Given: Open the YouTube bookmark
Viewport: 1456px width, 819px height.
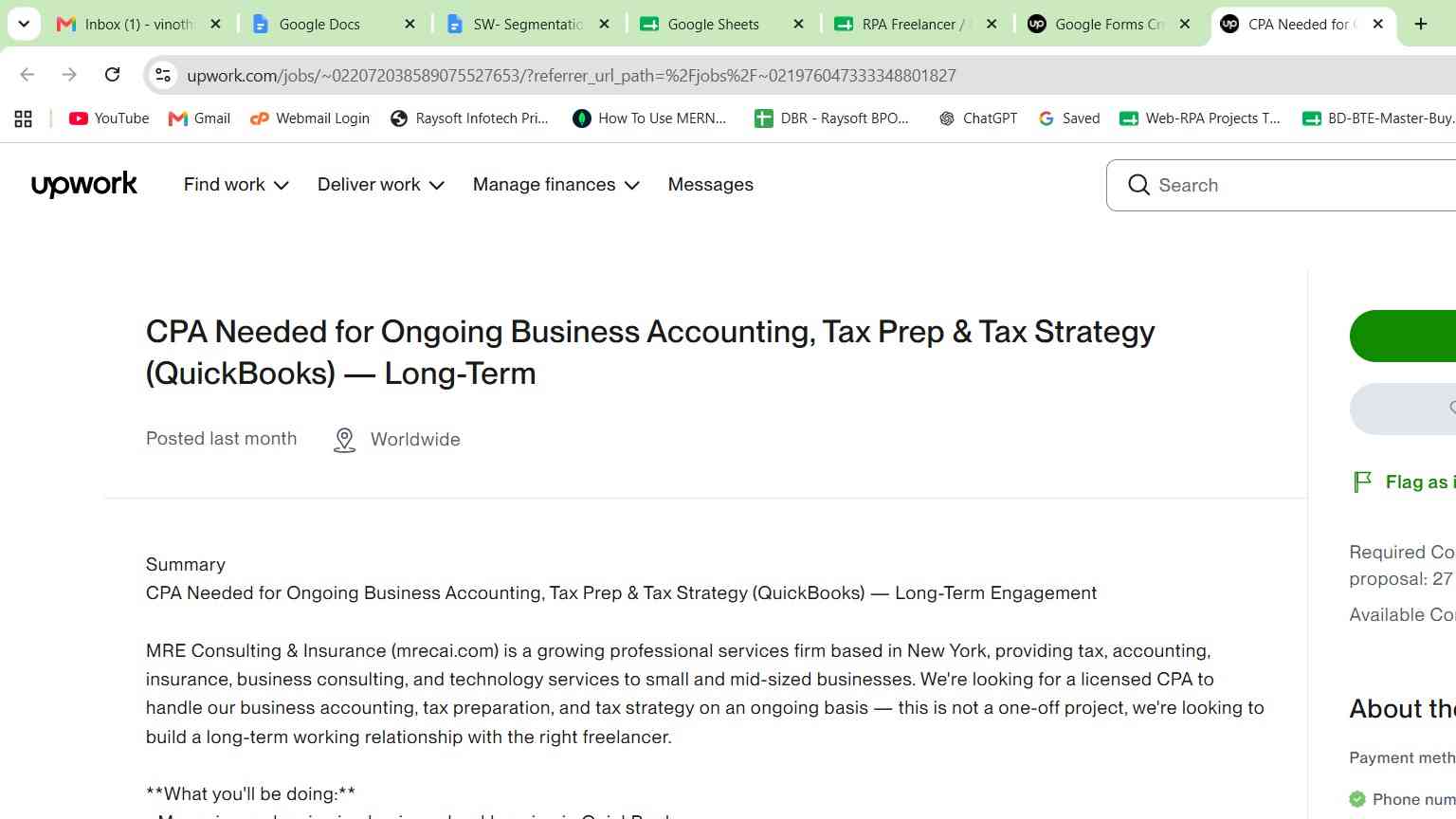Looking at the screenshot, I should [109, 118].
